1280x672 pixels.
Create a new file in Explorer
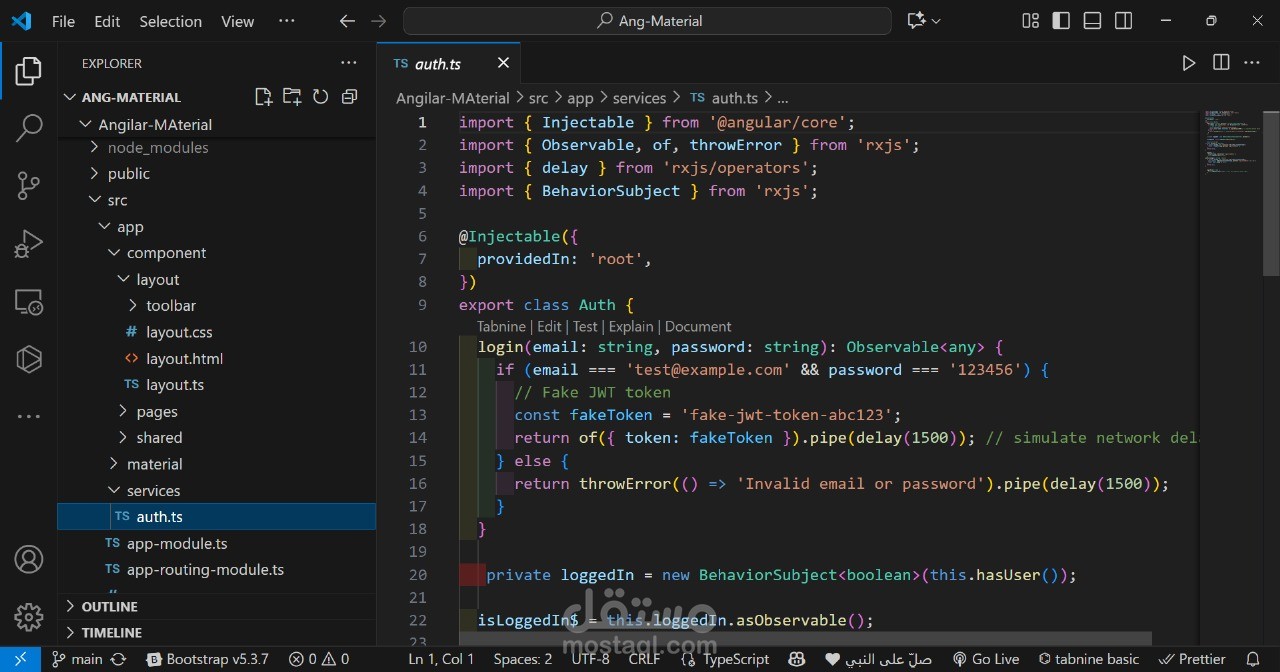pos(263,97)
